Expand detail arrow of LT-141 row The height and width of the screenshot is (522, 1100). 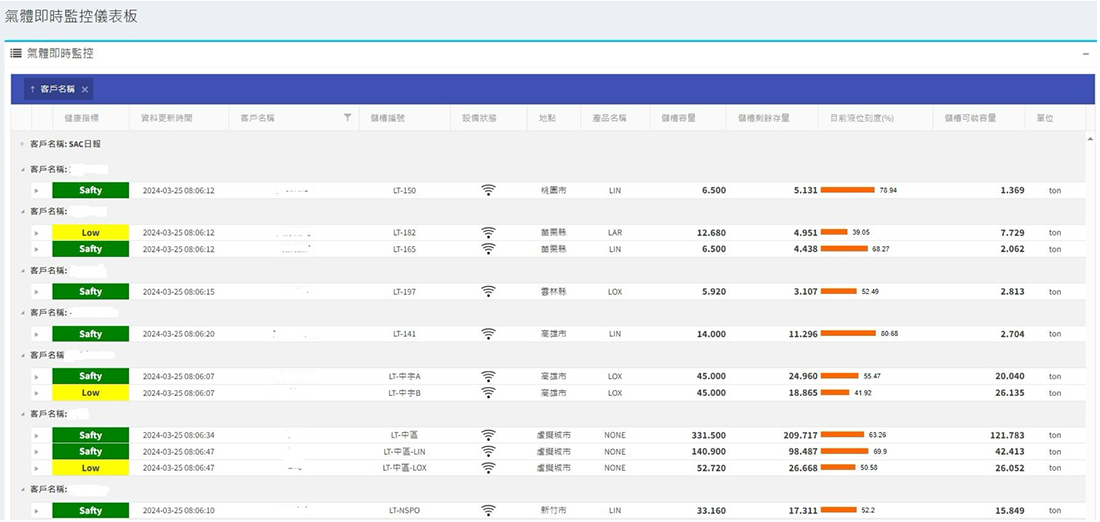point(36,335)
